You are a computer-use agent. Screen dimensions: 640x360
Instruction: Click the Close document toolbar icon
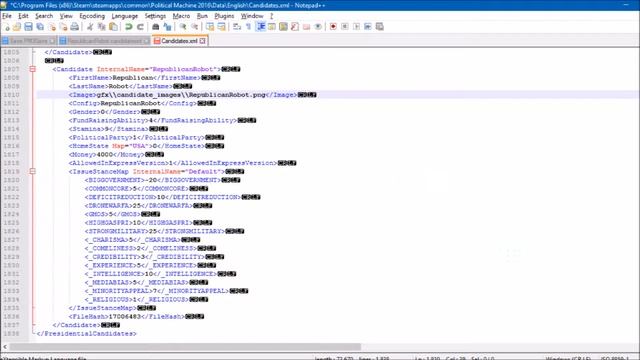pos(52,27)
